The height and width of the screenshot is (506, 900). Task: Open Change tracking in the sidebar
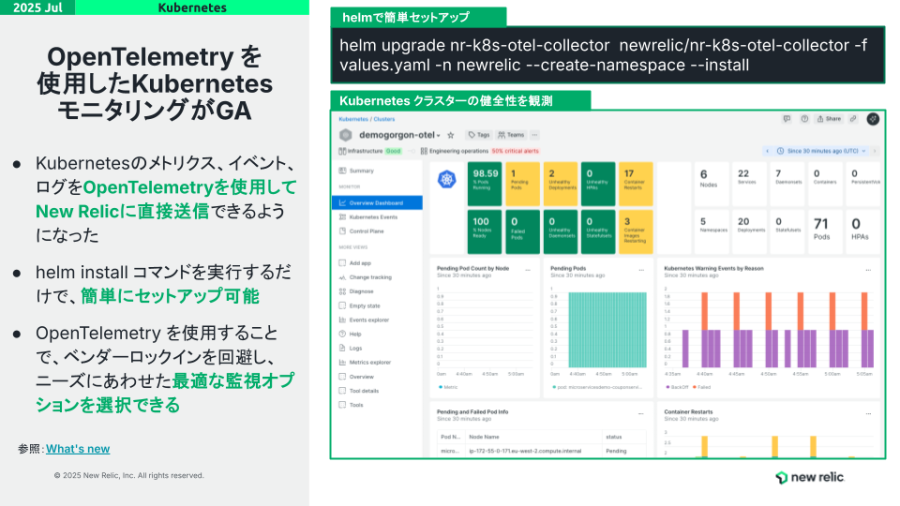click(370, 277)
